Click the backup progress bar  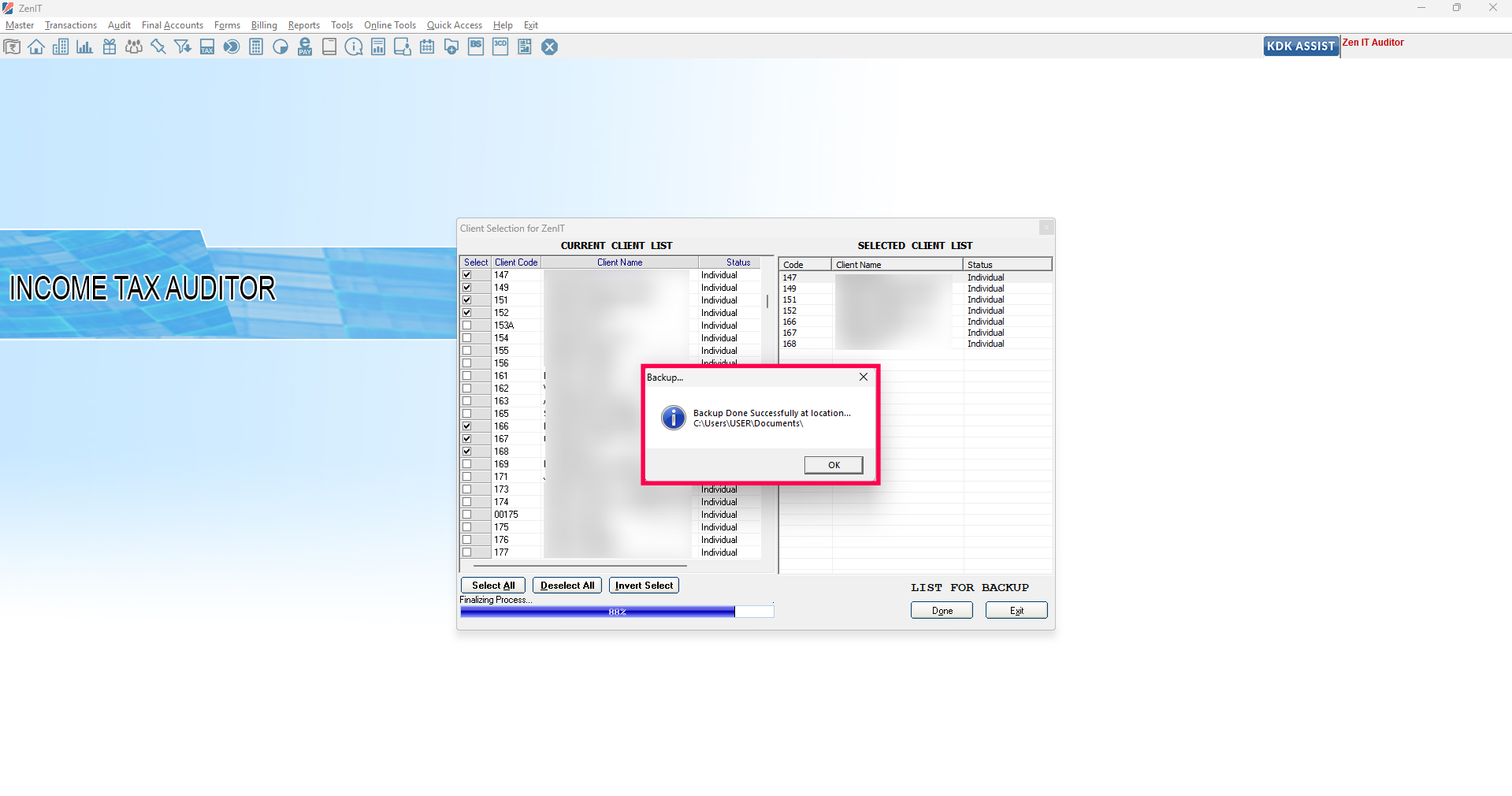(x=616, y=612)
